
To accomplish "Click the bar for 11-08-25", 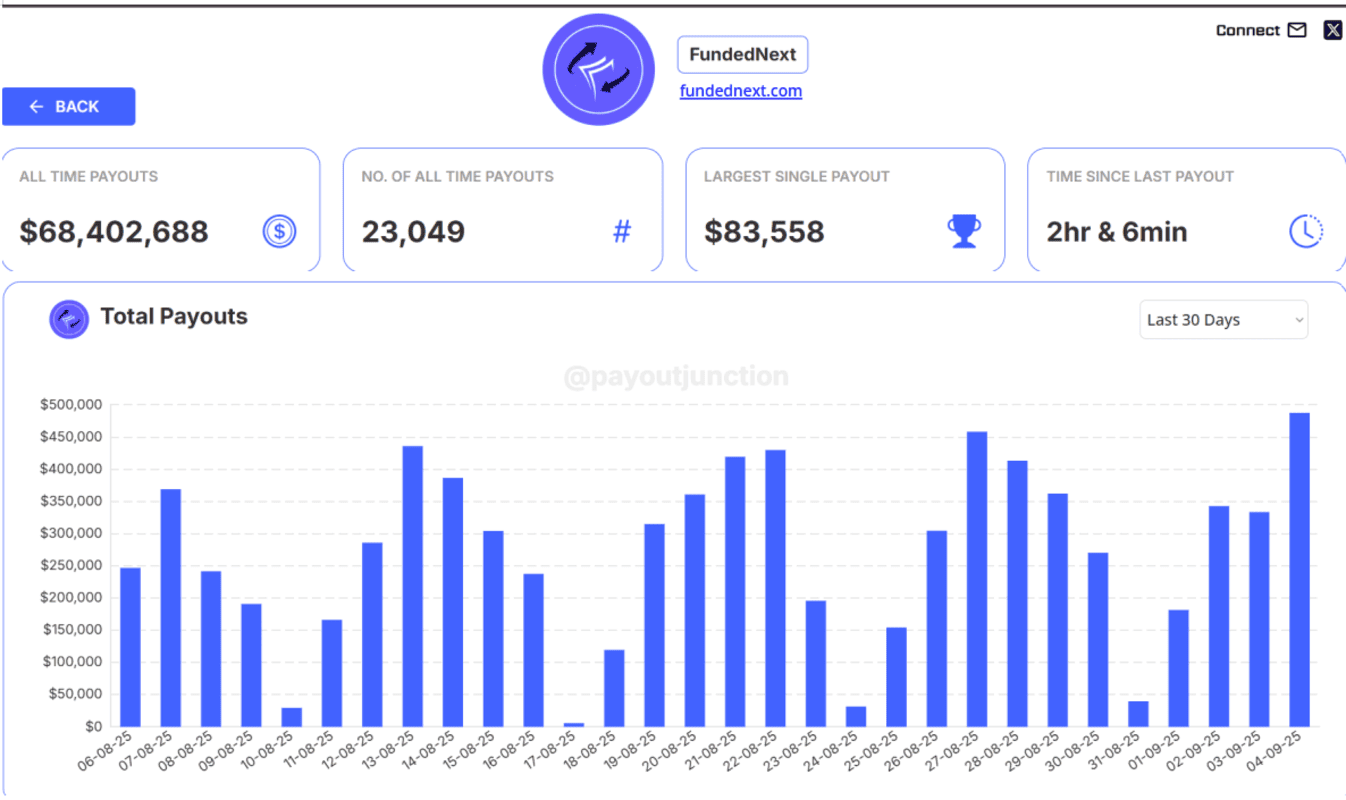I will (332, 673).
